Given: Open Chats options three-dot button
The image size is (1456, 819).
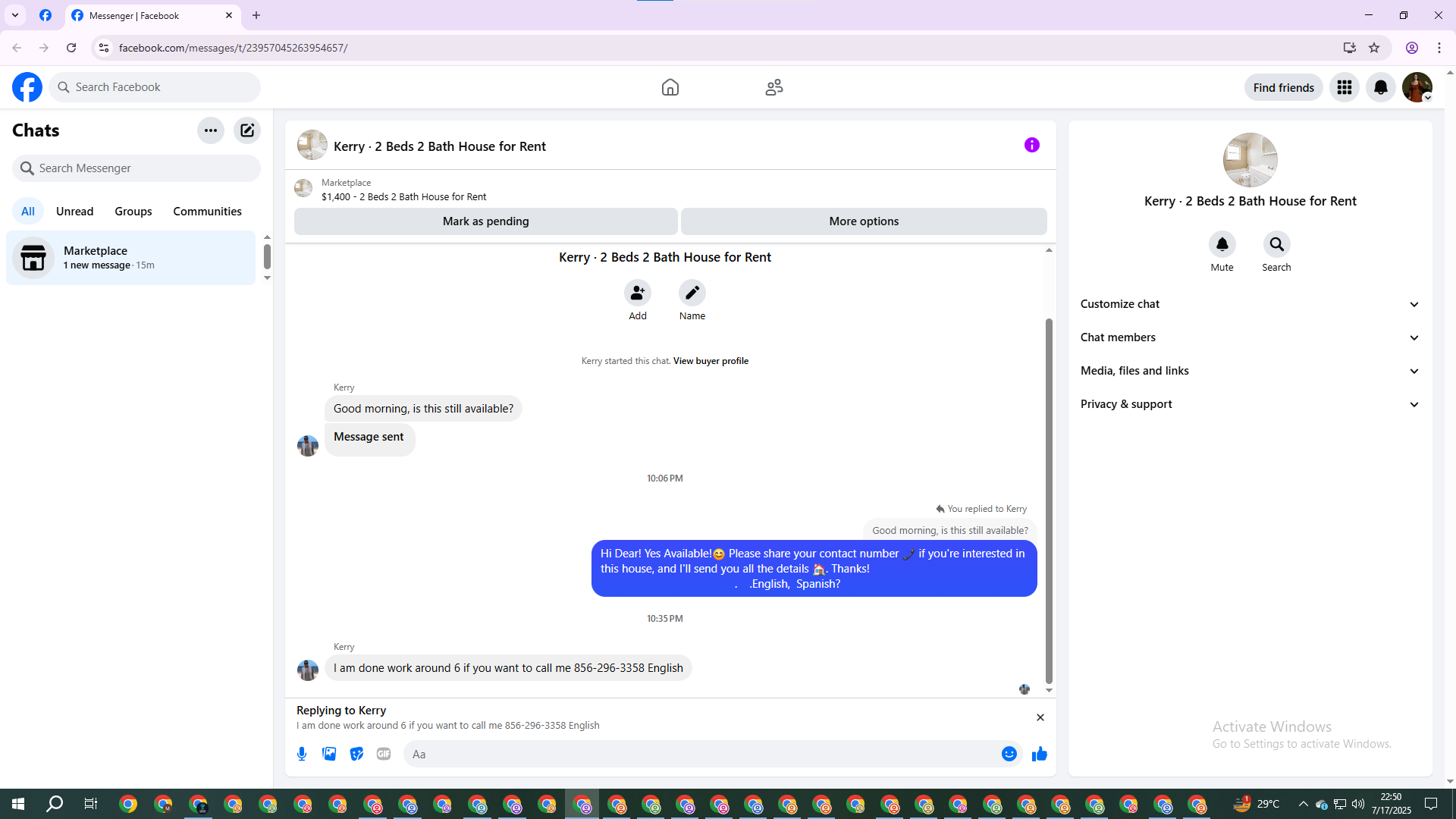Looking at the screenshot, I should click(x=211, y=130).
